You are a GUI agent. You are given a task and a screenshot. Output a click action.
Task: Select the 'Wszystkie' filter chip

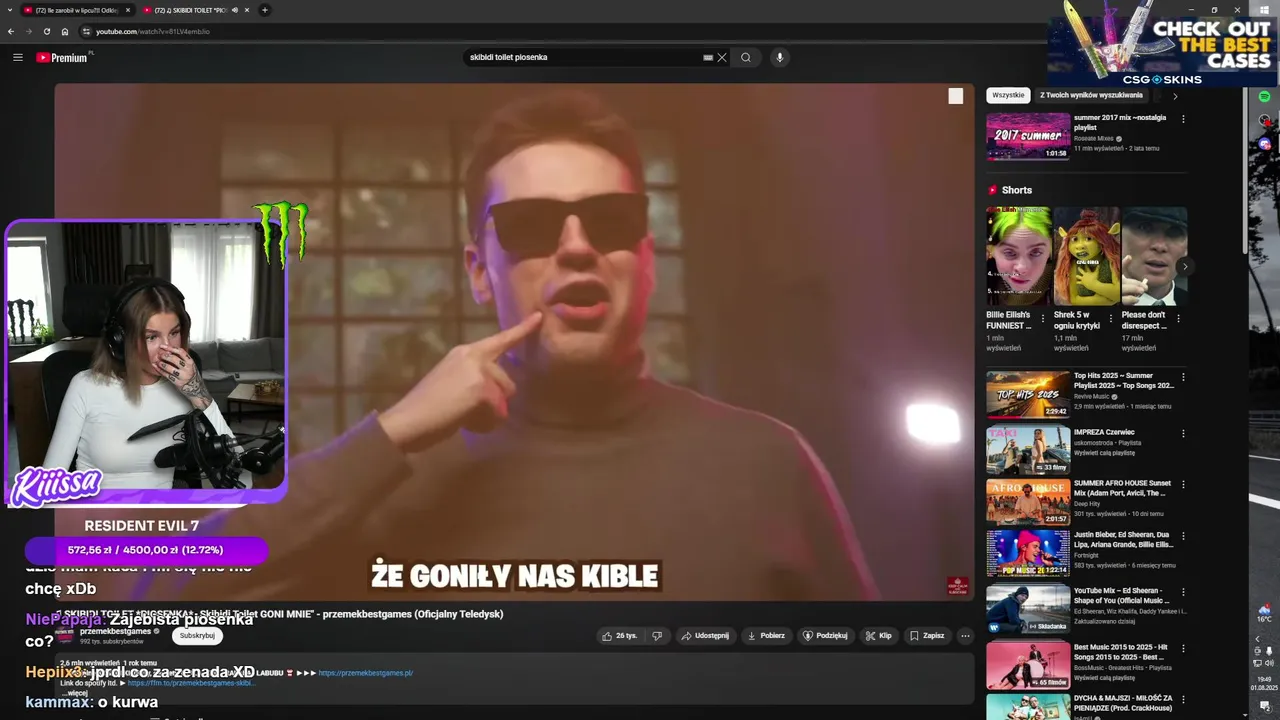pos(1008,95)
